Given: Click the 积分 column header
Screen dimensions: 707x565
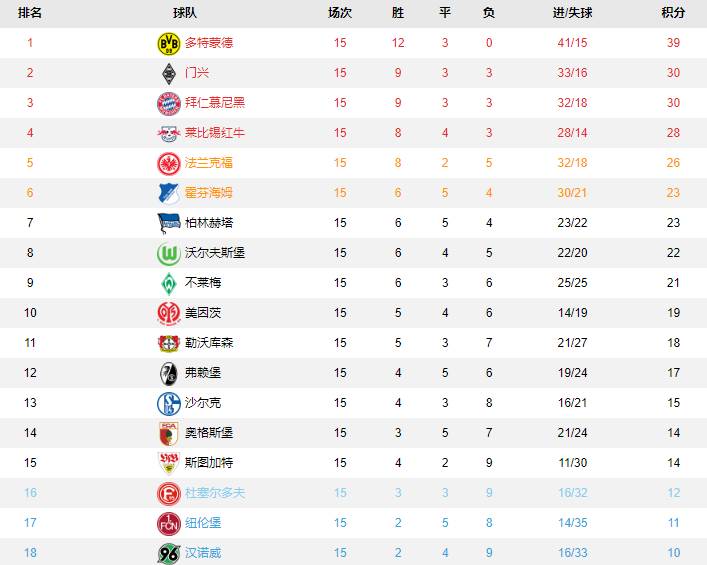Looking at the screenshot, I should pos(673,13).
